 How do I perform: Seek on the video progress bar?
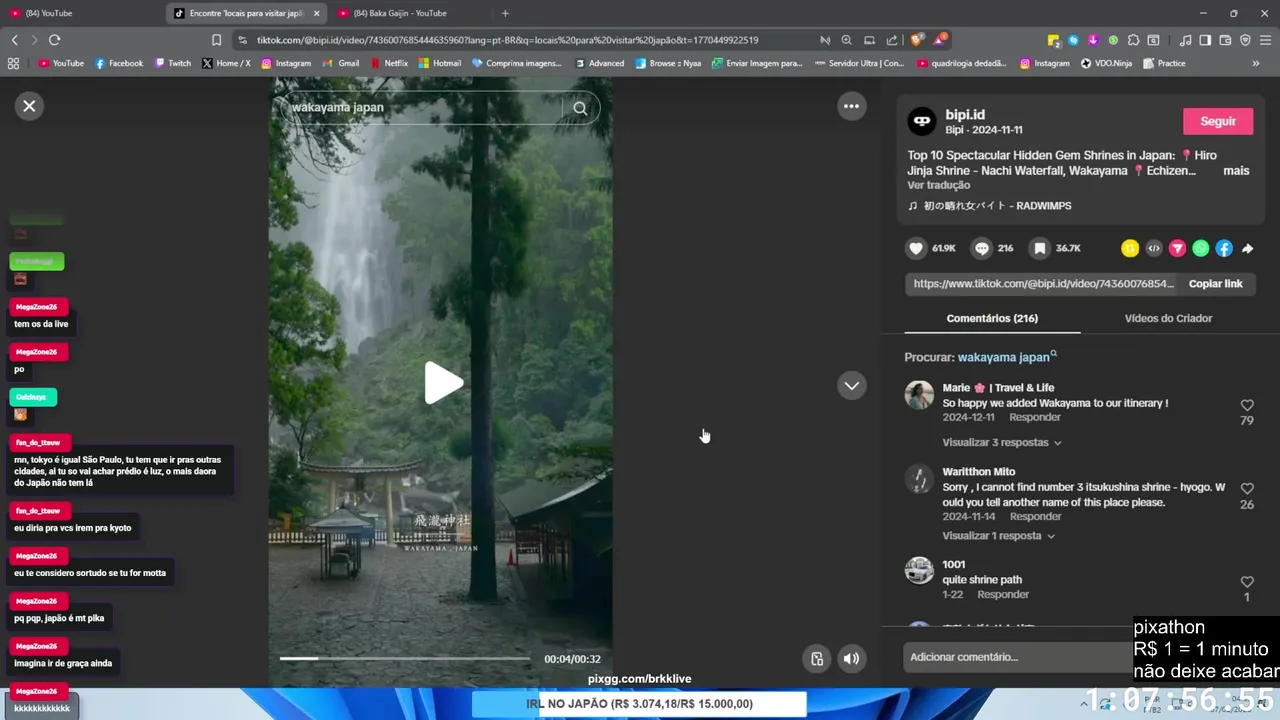(x=405, y=658)
